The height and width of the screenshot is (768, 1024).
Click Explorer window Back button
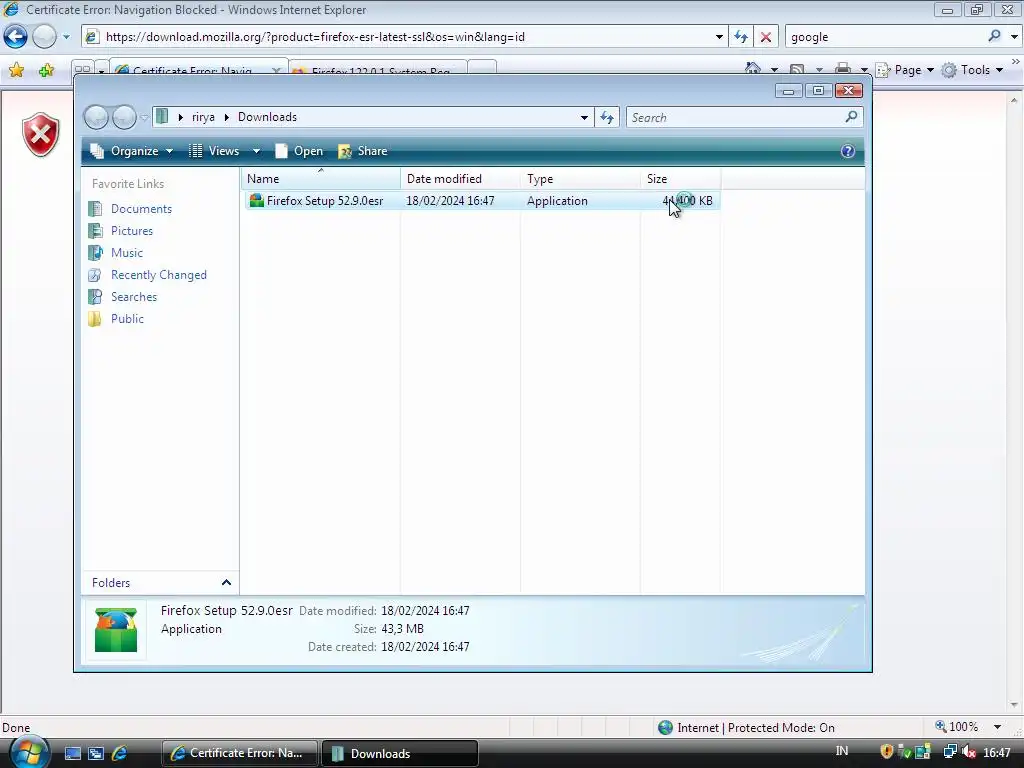pyautogui.click(x=97, y=118)
